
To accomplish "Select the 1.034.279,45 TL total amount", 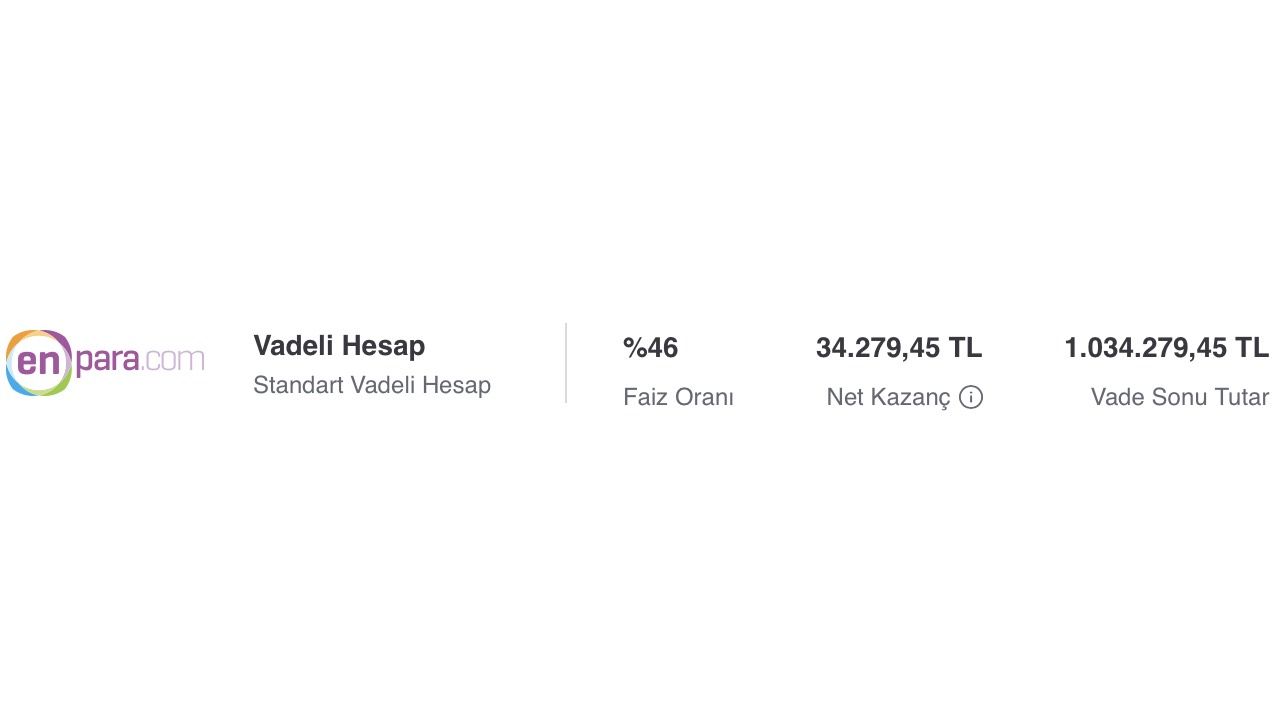I will click(1166, 348).
